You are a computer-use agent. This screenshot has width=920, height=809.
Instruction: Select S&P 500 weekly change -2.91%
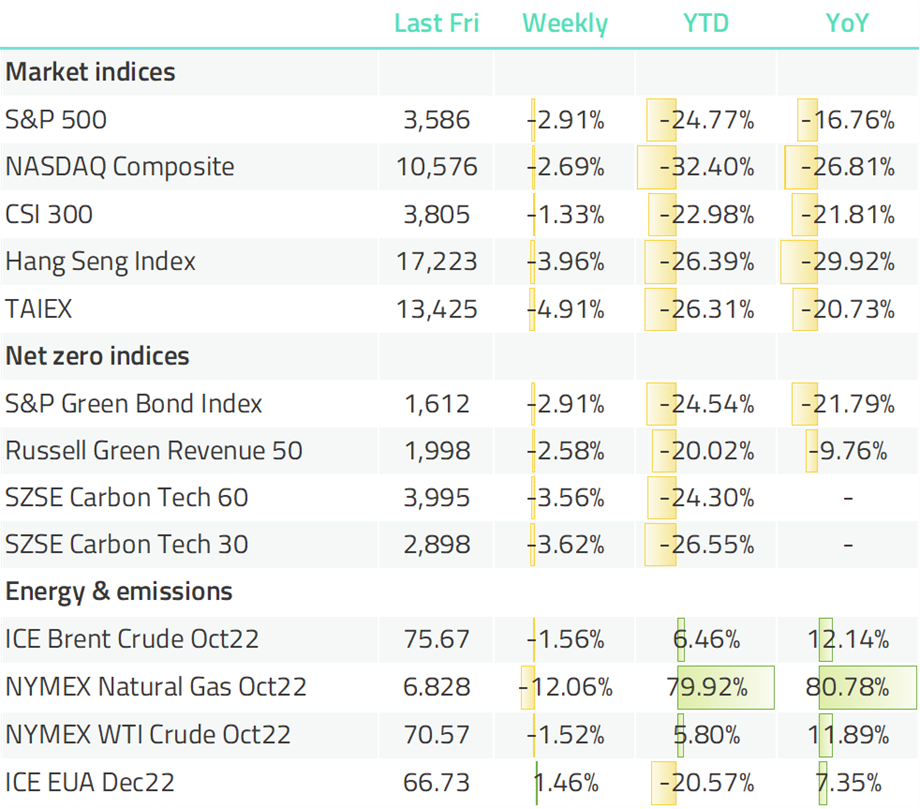point(566,120)
